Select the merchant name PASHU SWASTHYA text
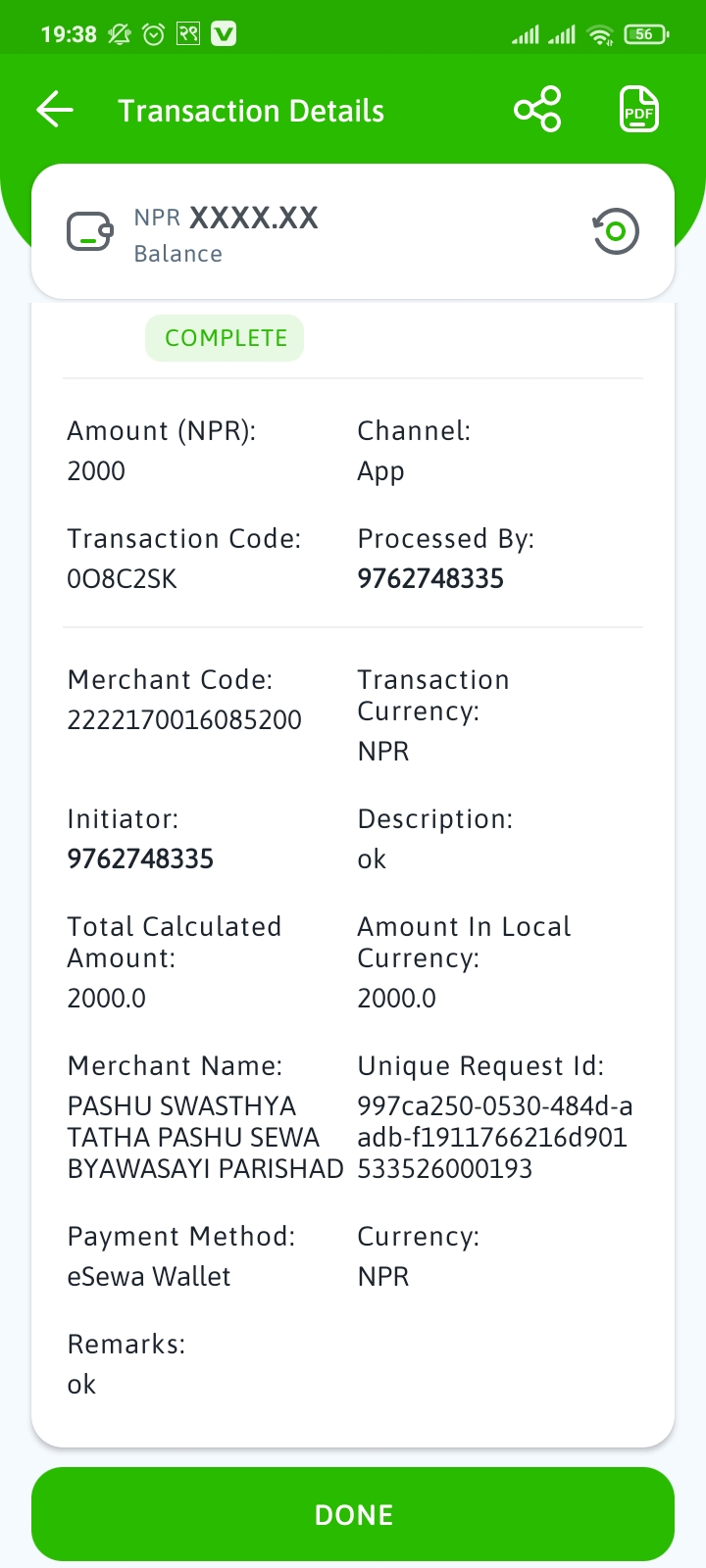706x1568 pixels. (x=181, y=1106)
